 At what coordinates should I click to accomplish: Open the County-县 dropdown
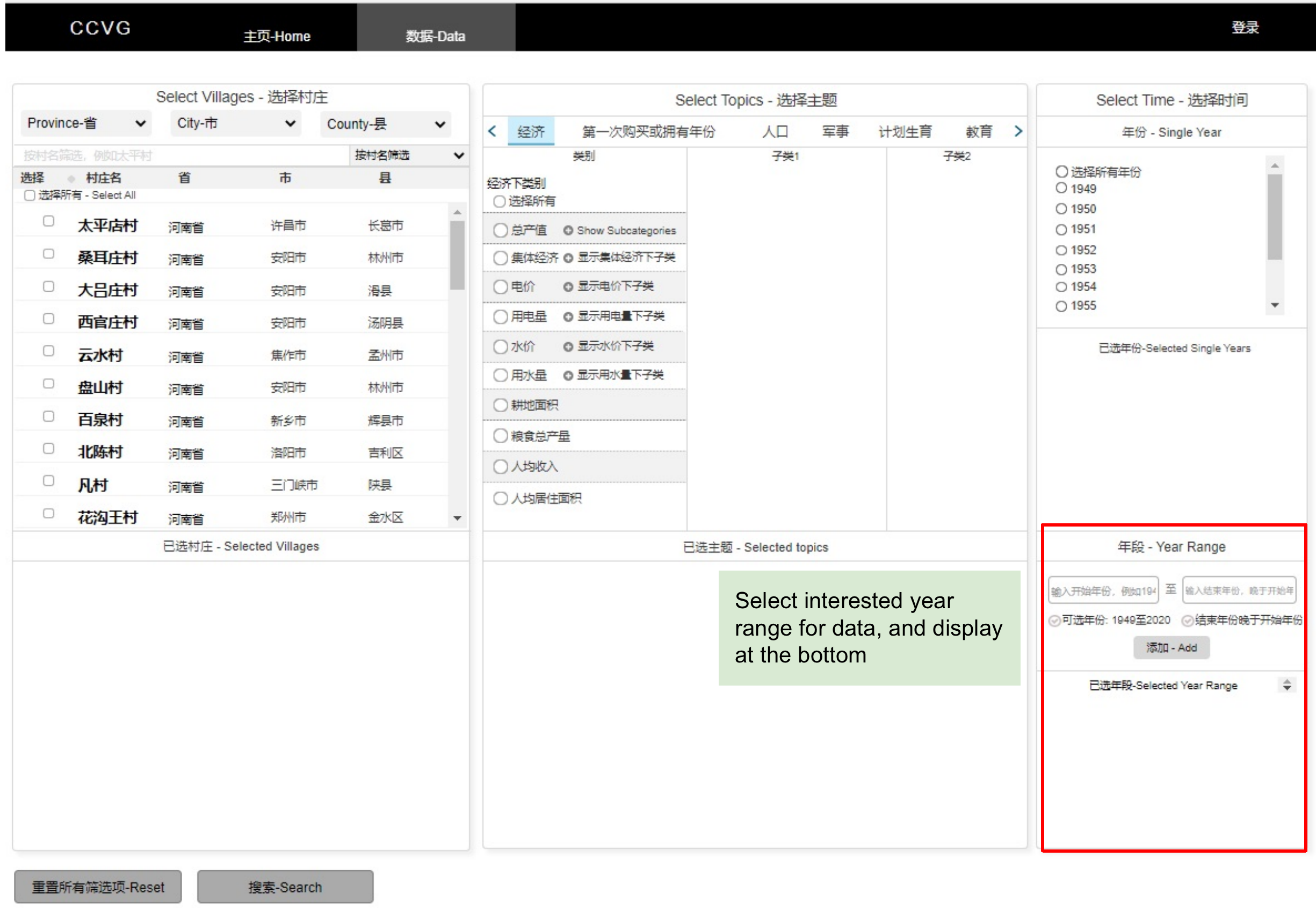coord(386,124)
